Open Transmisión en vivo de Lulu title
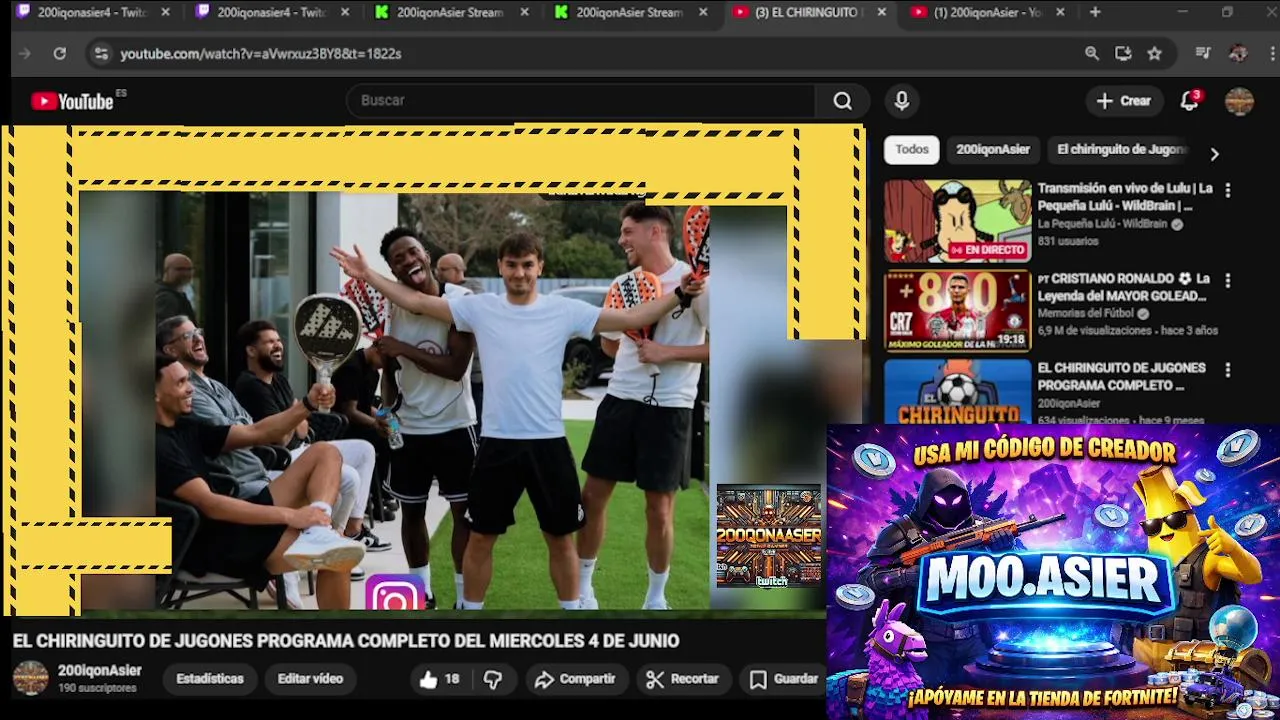The width and height of the screenshot is (1280, 720). [x=1125, y=197]
